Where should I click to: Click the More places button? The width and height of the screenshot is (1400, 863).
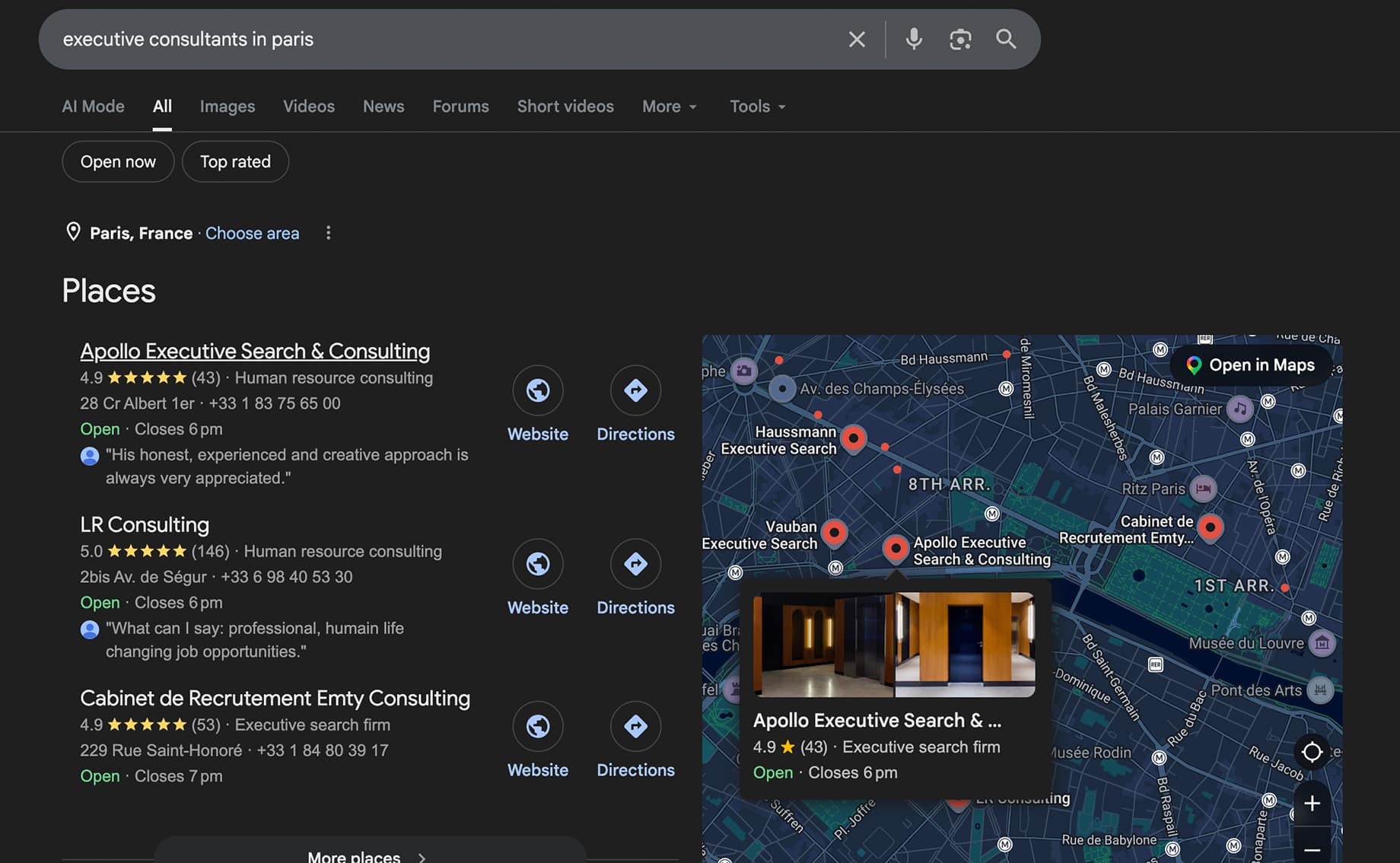click(x=370, y=851)
